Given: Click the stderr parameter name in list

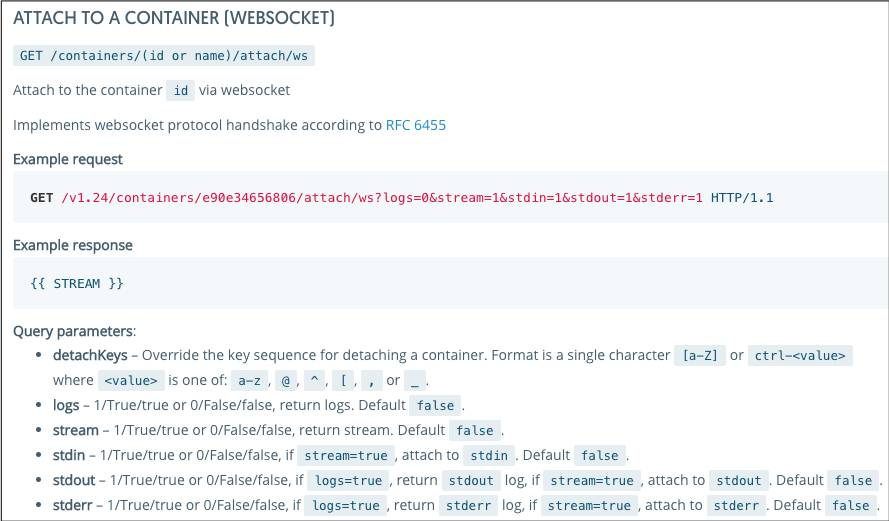Looking at the screenshot, I should pyautogui.click(x=73, y=505).
